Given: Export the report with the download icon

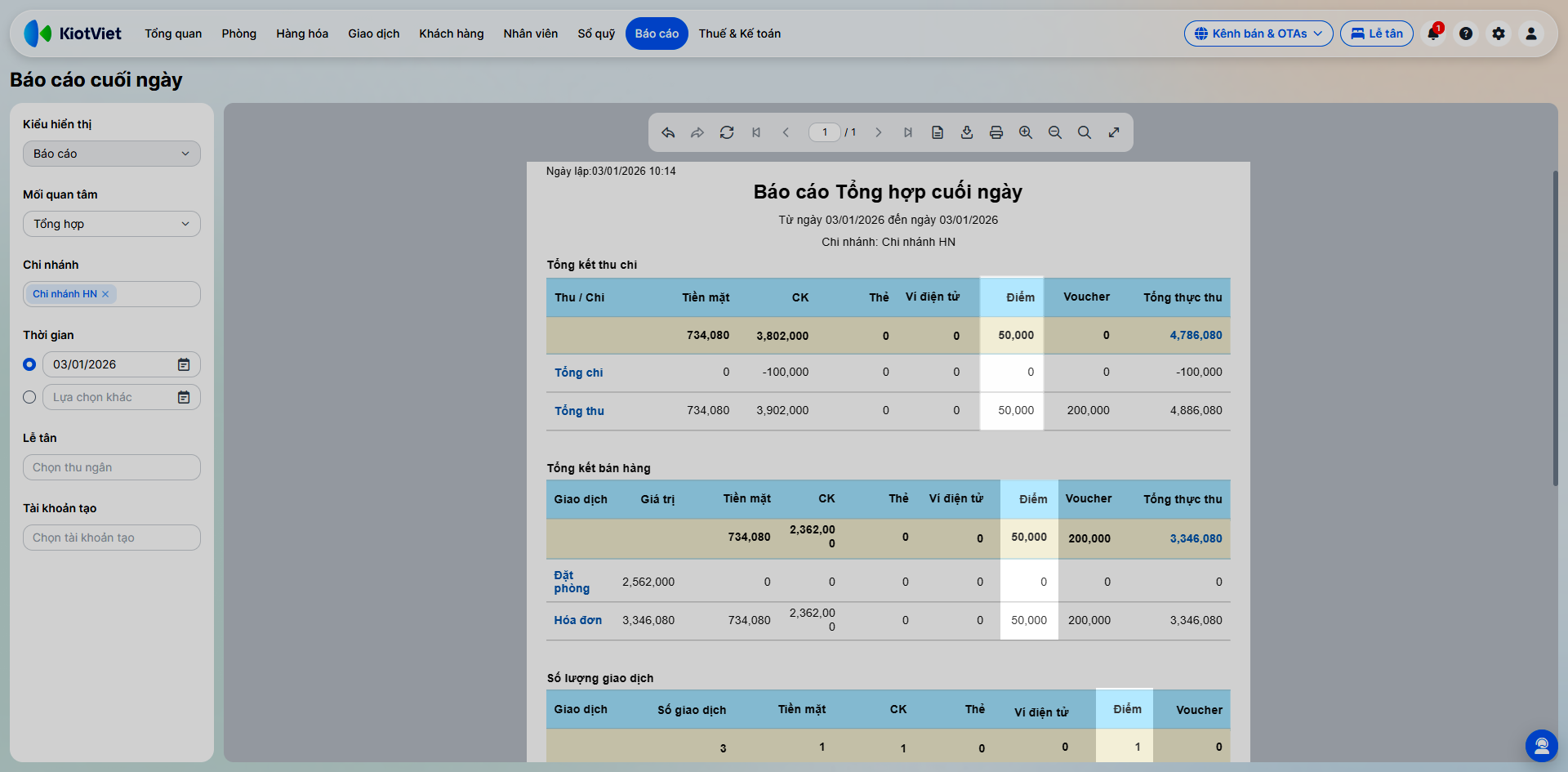Looking at the screenshot, I should click(967, 132).
